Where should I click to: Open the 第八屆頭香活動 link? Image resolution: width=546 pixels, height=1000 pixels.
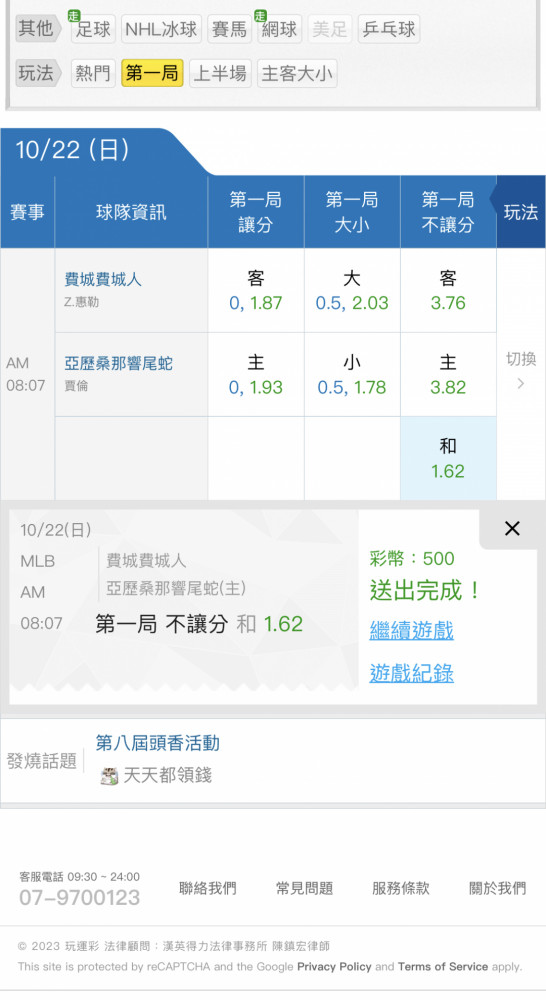click(x=158, y=743)
